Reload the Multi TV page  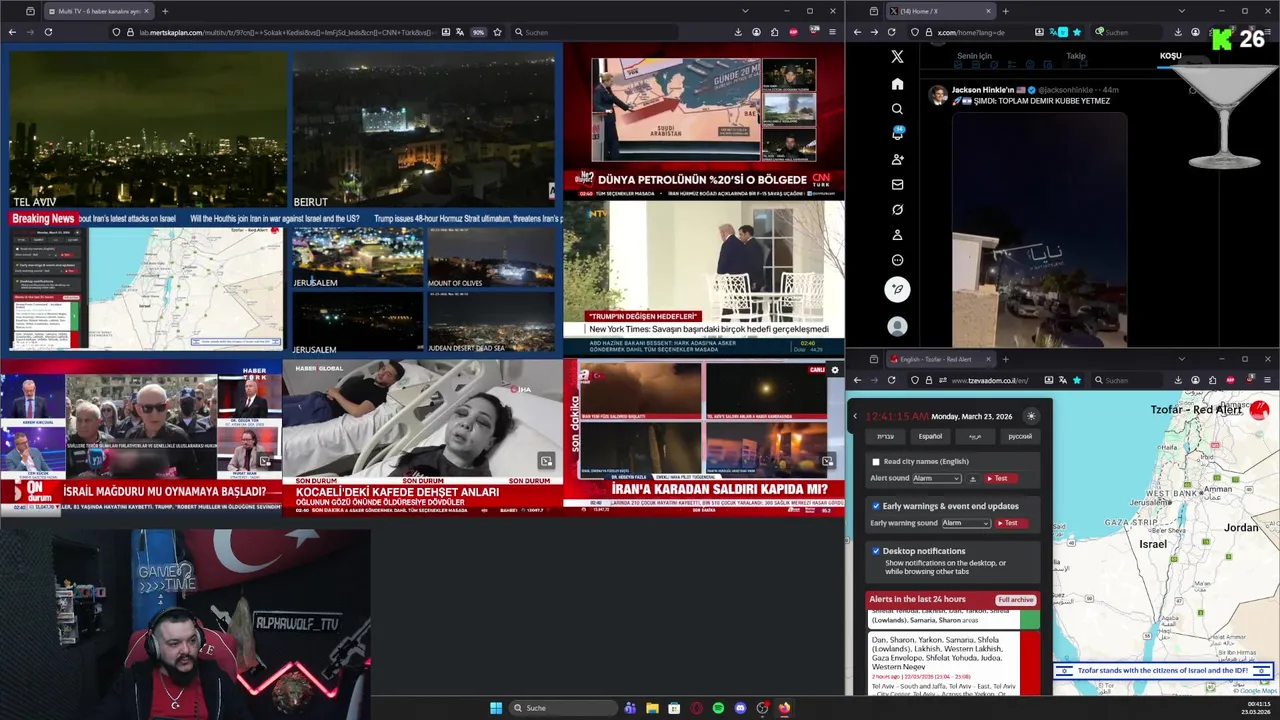[x=48, y=32]
